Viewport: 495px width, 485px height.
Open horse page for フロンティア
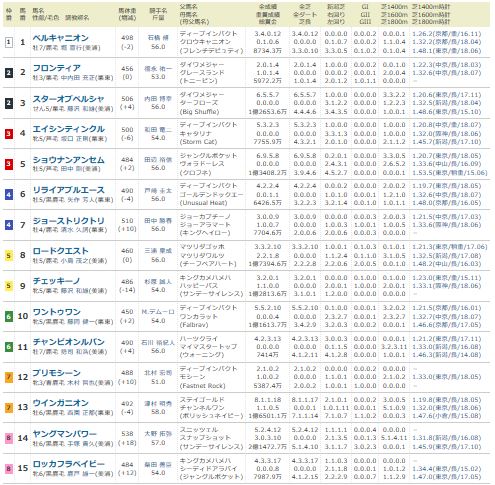tap(56, 68)
